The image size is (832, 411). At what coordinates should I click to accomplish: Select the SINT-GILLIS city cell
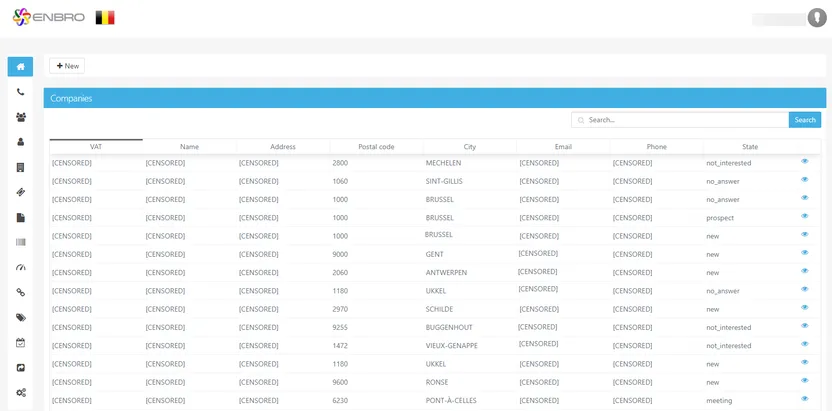pos(444,181)
